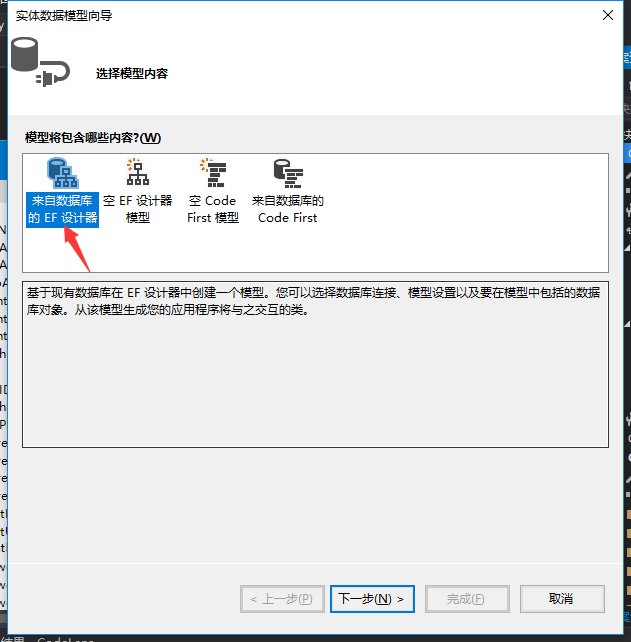
Task: Select the 来自数据库的 EF 设计器 database icon
Action: 63,173
